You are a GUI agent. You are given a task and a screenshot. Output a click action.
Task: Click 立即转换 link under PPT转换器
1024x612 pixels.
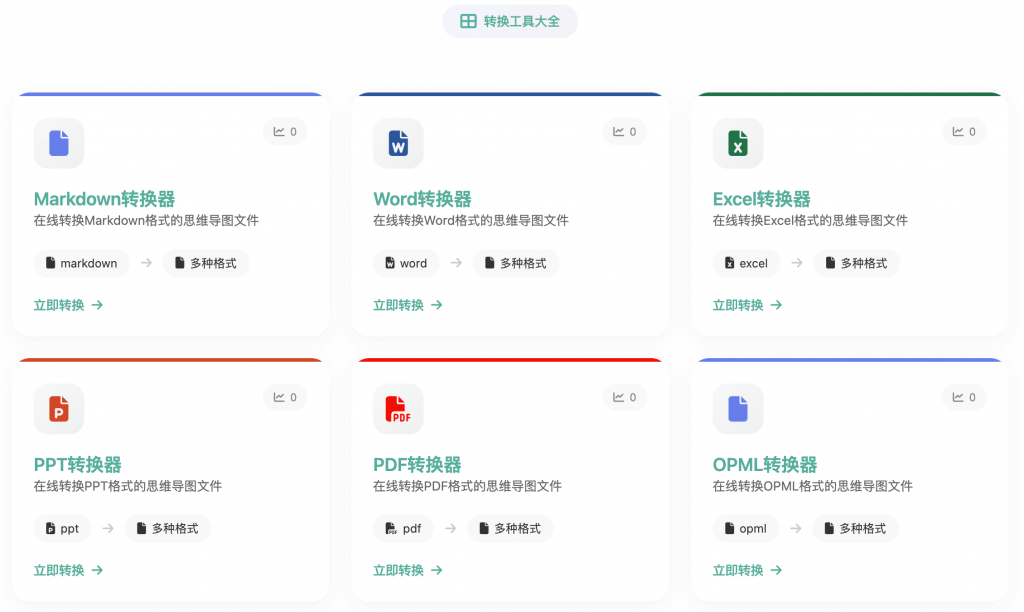pos(68,570)
